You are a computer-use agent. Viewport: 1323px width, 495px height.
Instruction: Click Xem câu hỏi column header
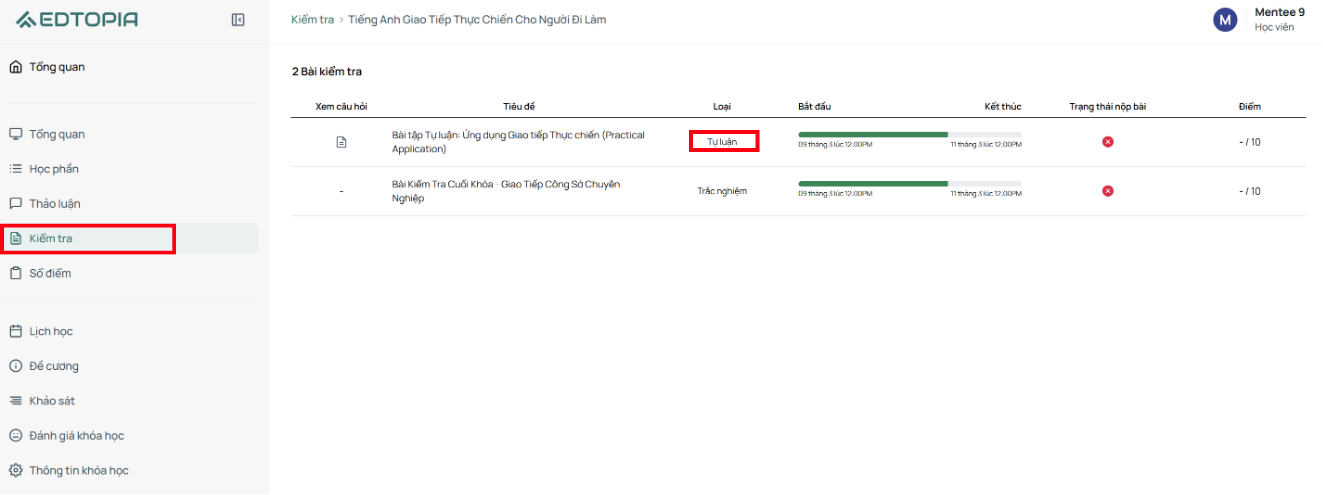click(341, 106)
